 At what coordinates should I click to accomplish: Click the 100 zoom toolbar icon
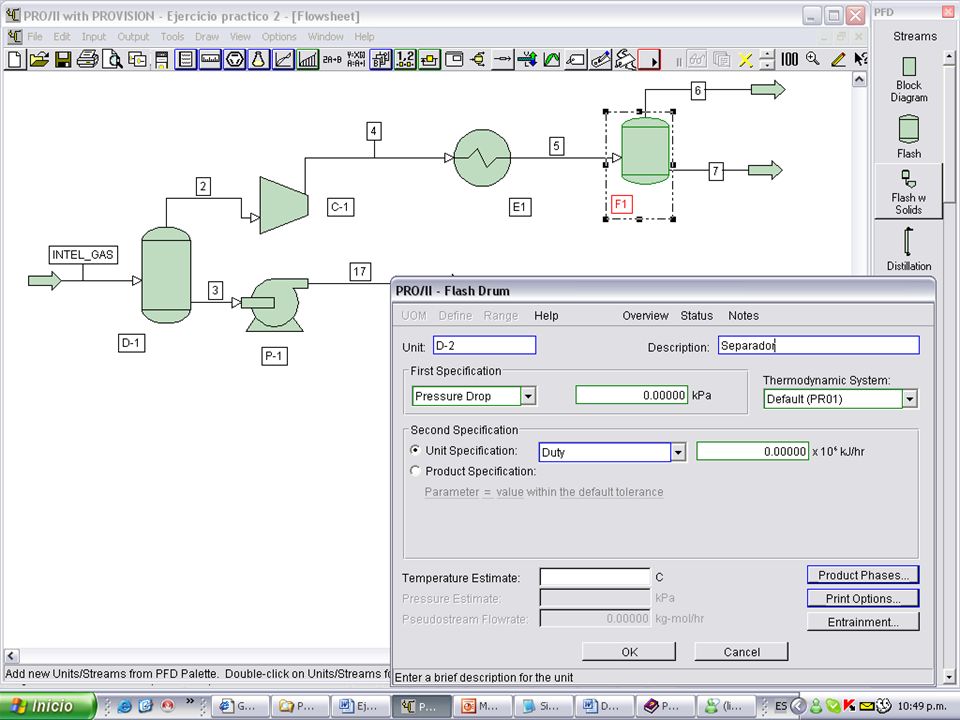789,59
